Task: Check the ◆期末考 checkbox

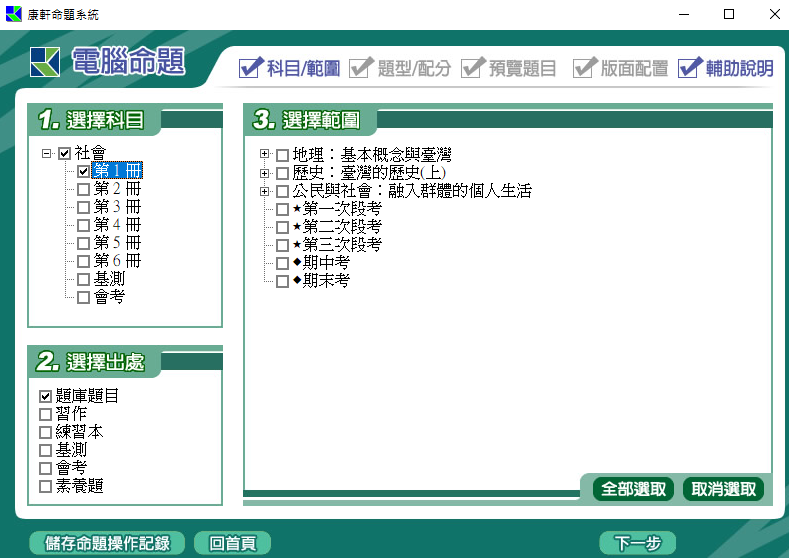Action: tap(282, 281)
